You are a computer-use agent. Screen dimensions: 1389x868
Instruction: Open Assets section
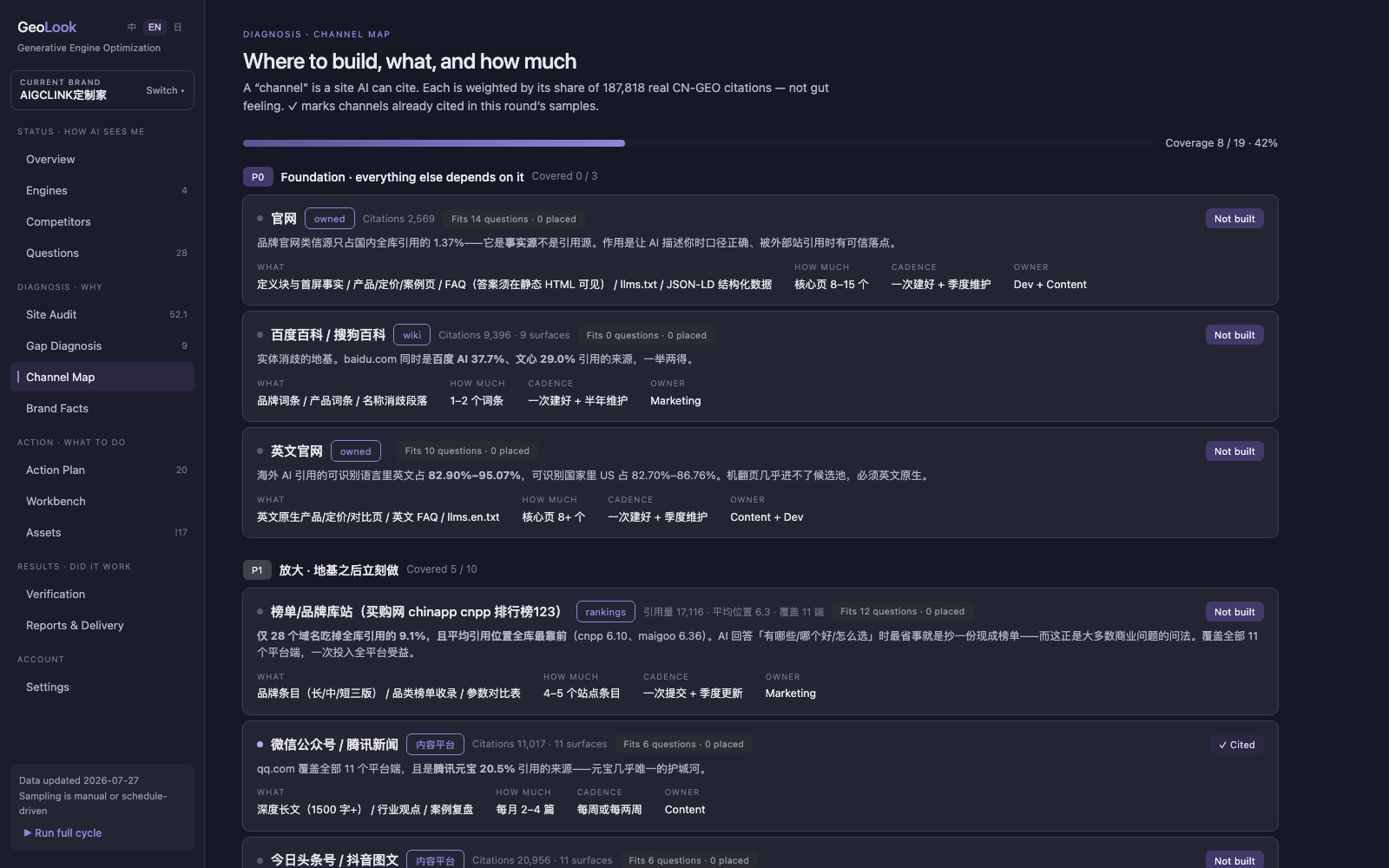(x=102, y=533)
